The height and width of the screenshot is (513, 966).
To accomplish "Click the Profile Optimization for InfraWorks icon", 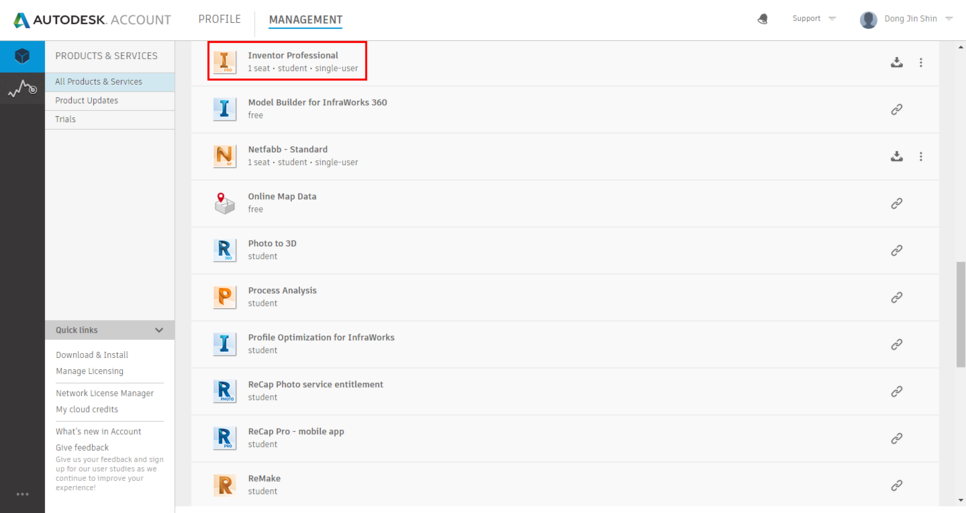I will [x=224, y=344].
